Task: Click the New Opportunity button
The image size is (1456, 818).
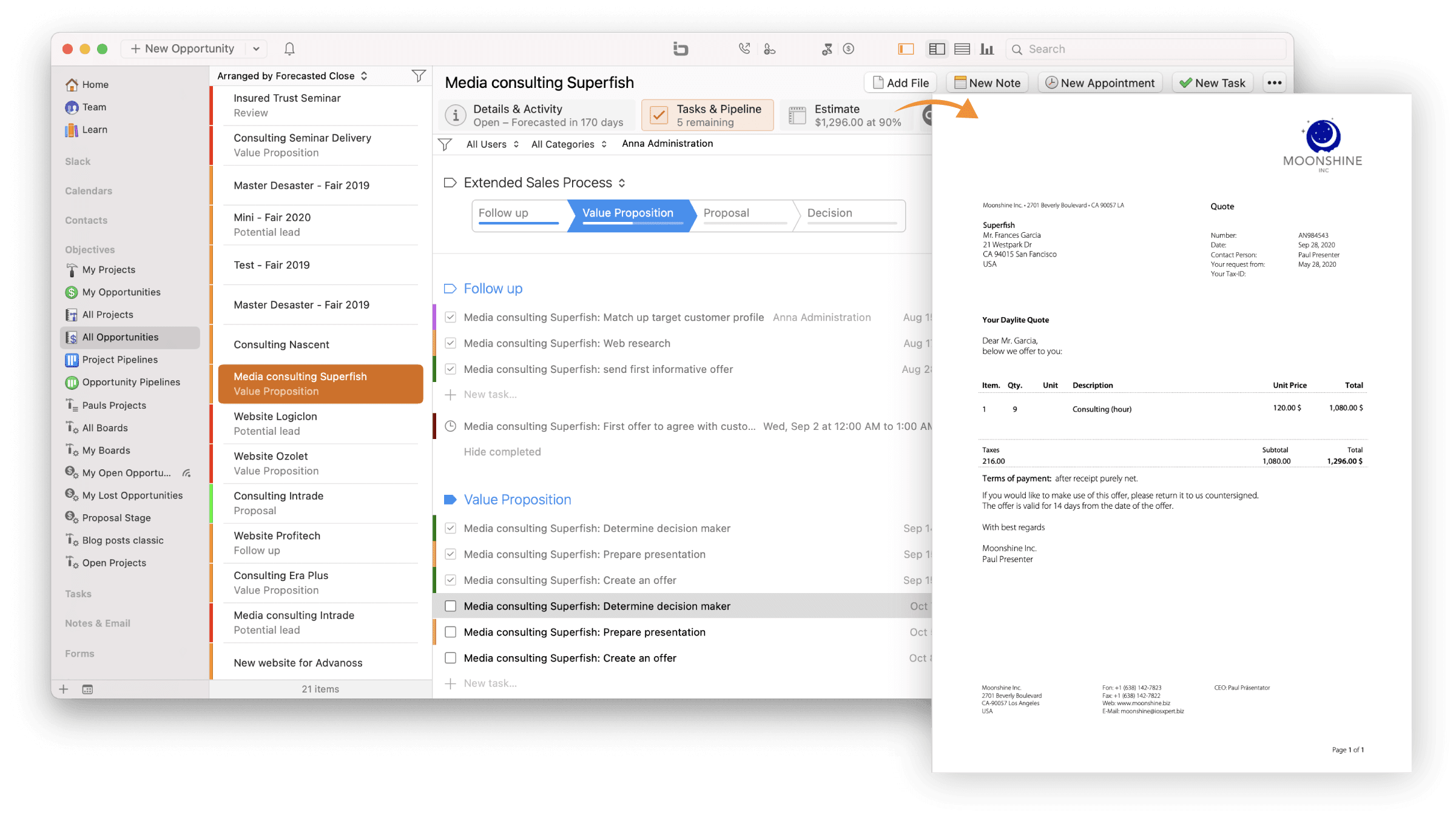Action: 183,49
